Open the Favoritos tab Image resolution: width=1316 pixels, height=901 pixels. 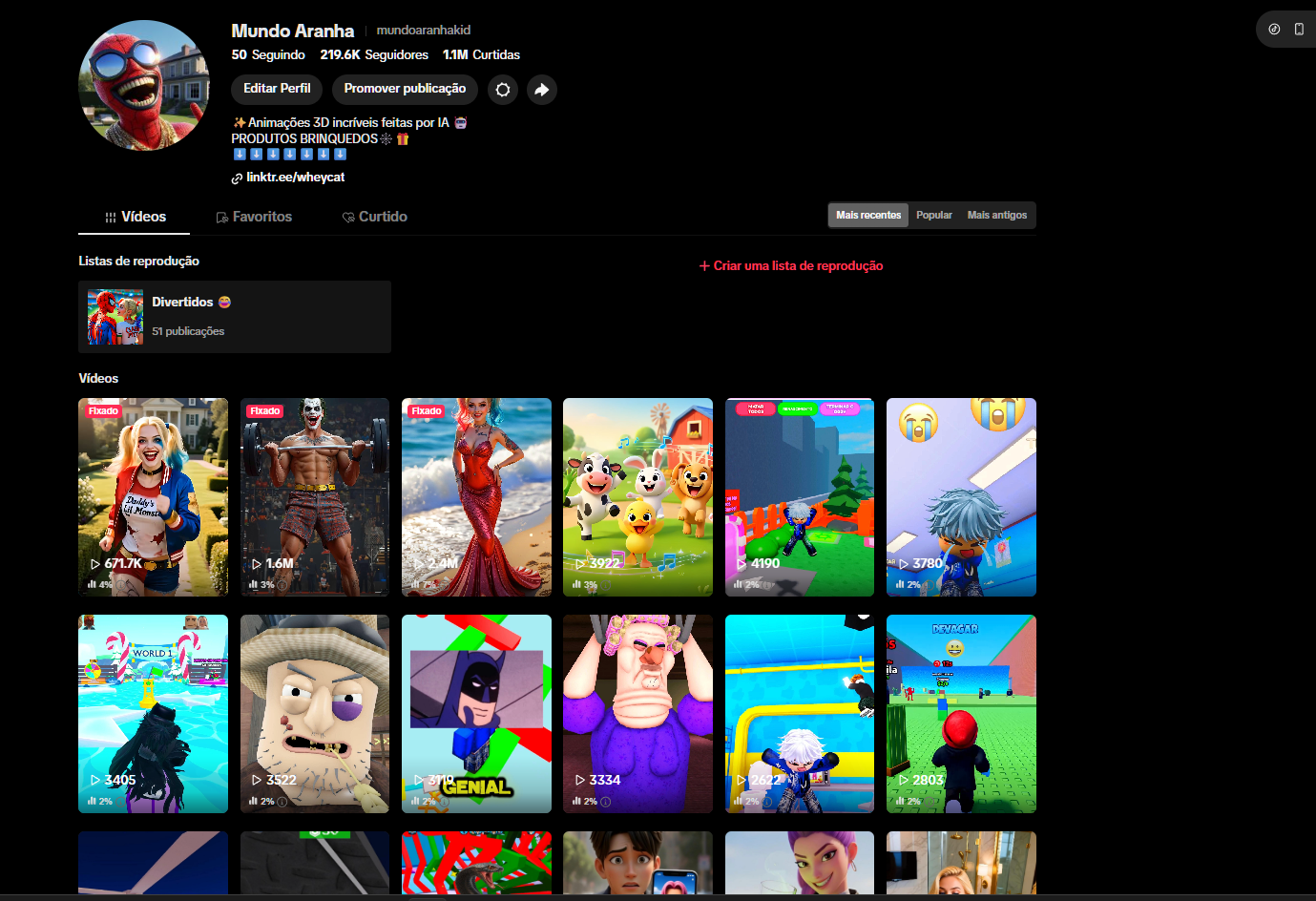tap(254, 217)
